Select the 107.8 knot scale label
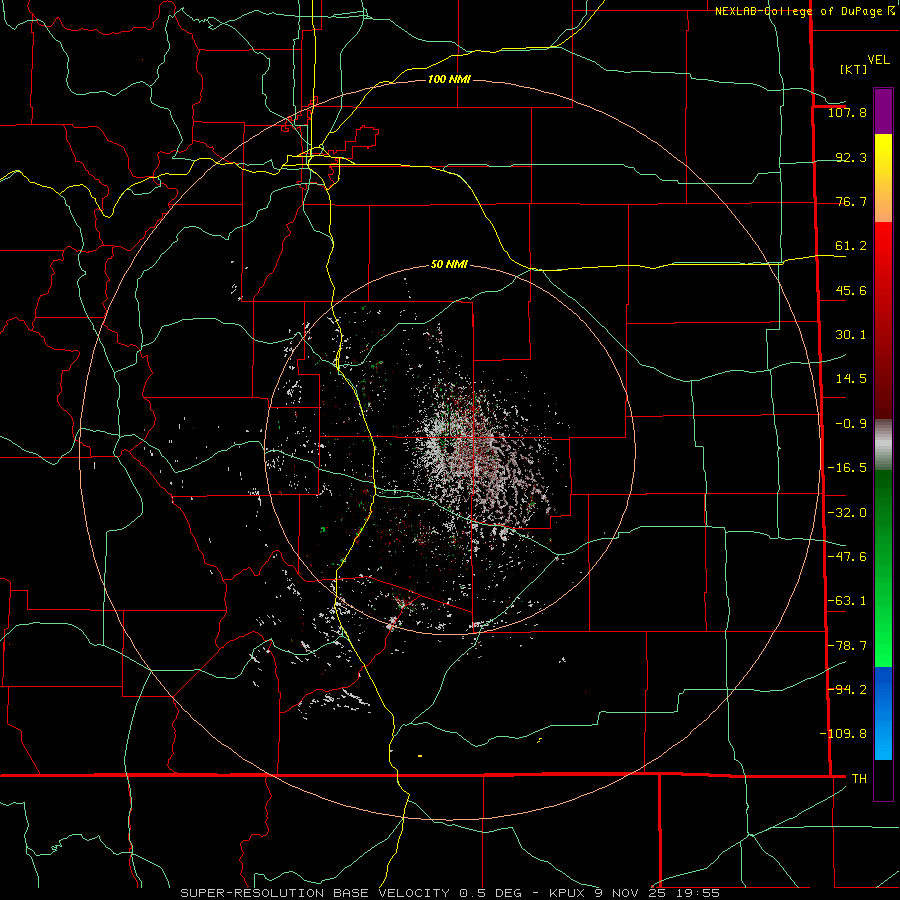This screenshot has height=900, width=900. coord(847,112)
